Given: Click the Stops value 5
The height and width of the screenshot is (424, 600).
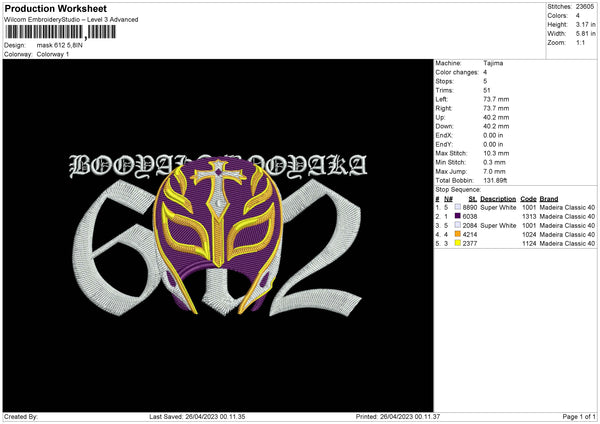Looking at the screenshot, I should (485, 81).
